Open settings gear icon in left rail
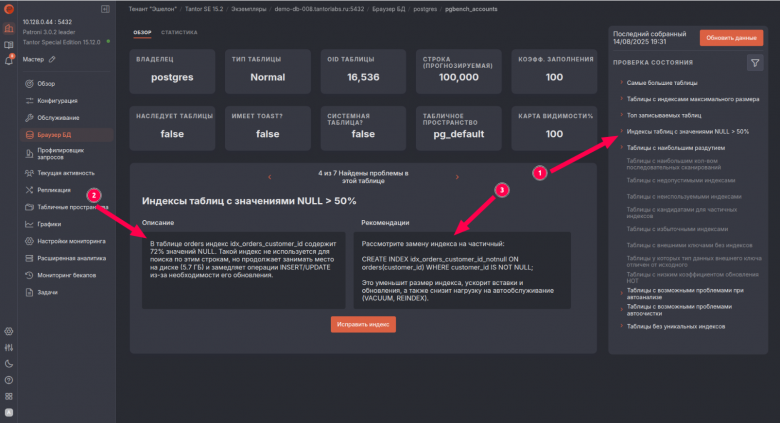Viewport: 780px width, 423px height. [9, 331]
